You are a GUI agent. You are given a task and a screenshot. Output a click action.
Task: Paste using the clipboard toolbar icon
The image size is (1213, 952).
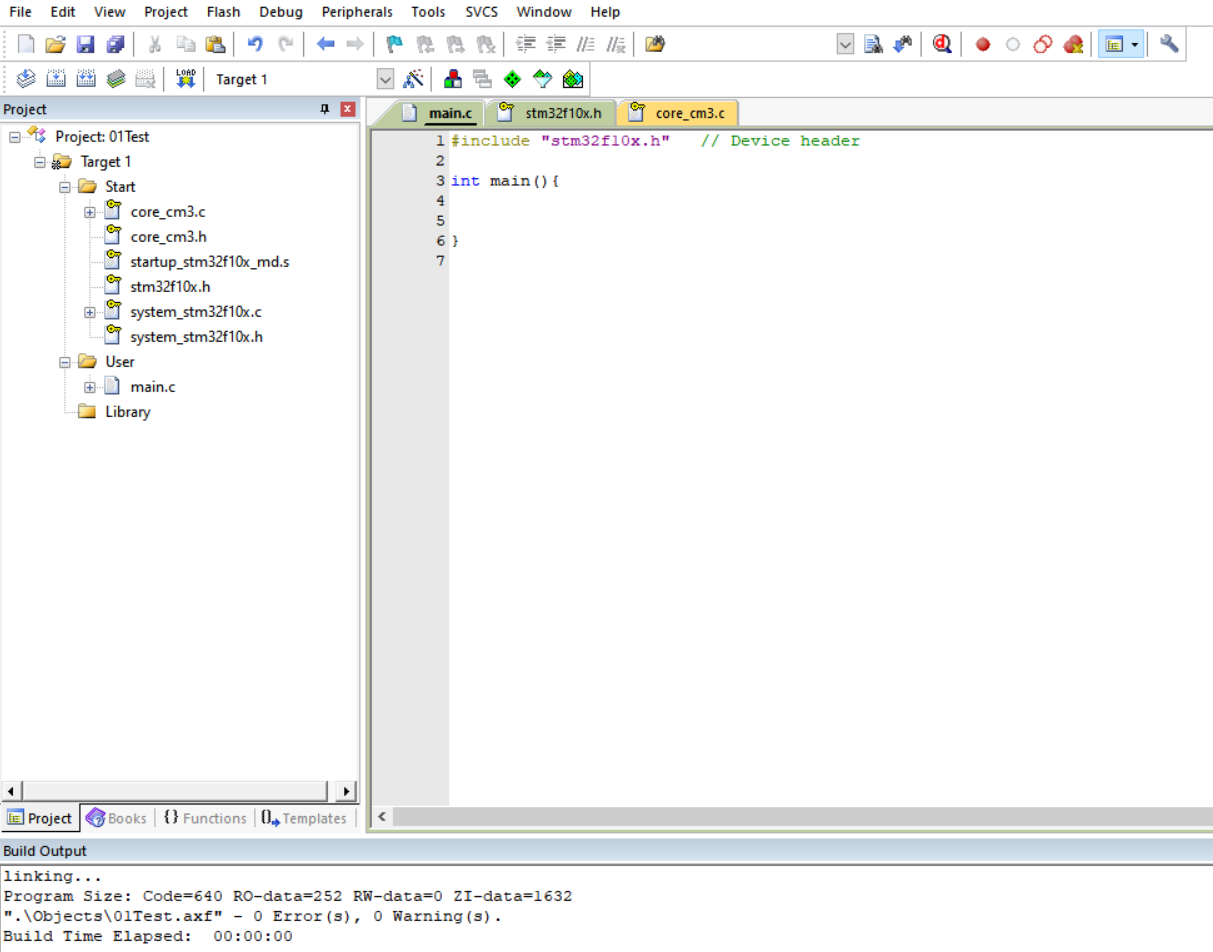pyautogui.click(x=215, y=44)
